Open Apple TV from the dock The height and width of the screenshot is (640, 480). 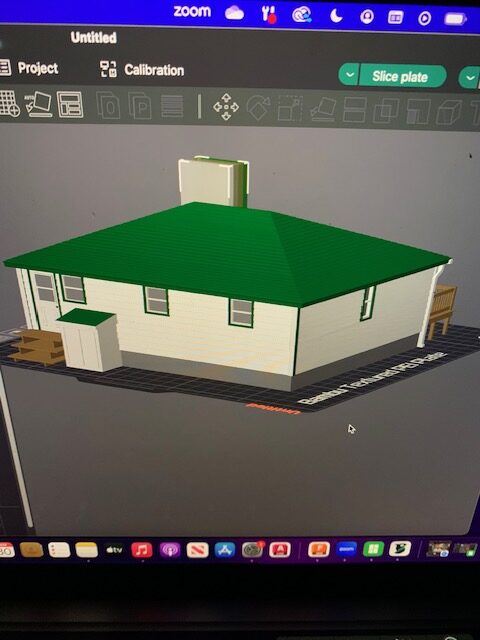tap(114, 550)
